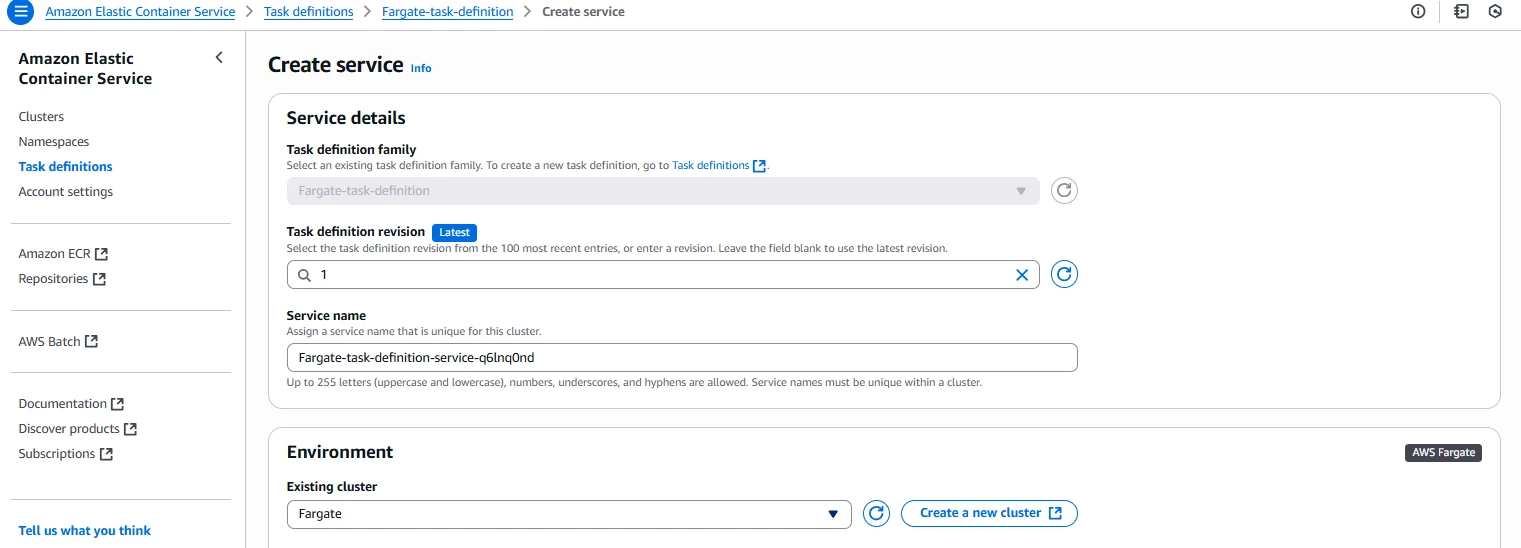Open Account settings in sidebar
Screen dimensions: 1521x548
click(x=66, y=192)
